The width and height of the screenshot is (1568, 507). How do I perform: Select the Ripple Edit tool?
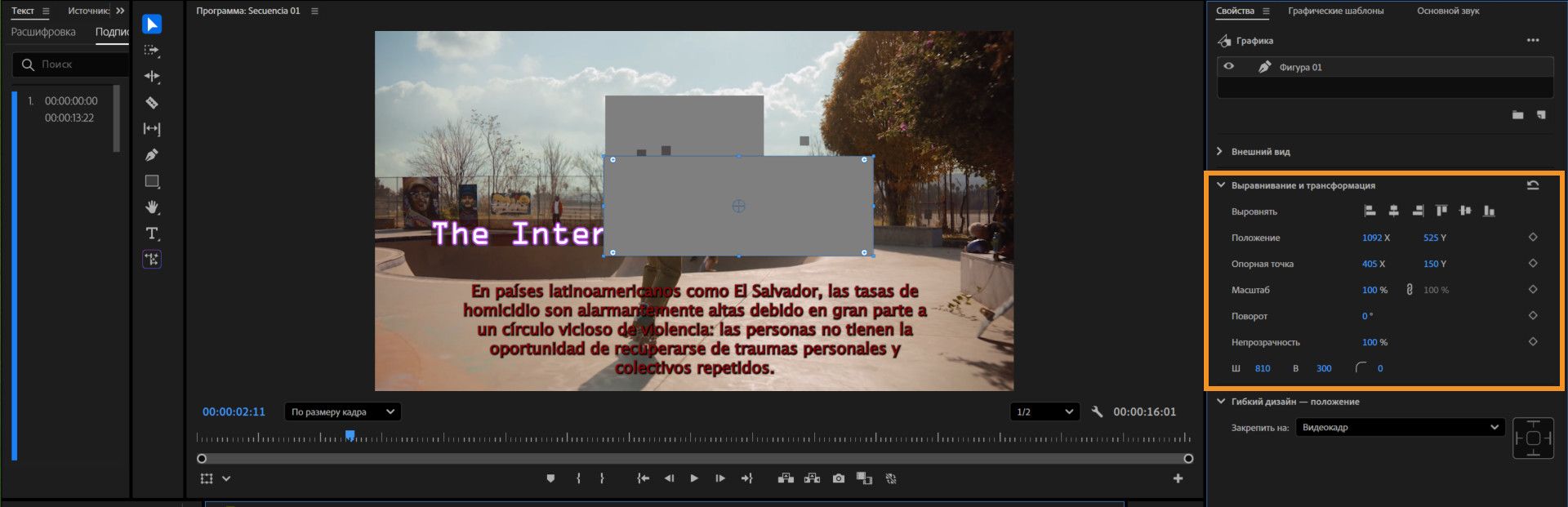tap(152, 77)
